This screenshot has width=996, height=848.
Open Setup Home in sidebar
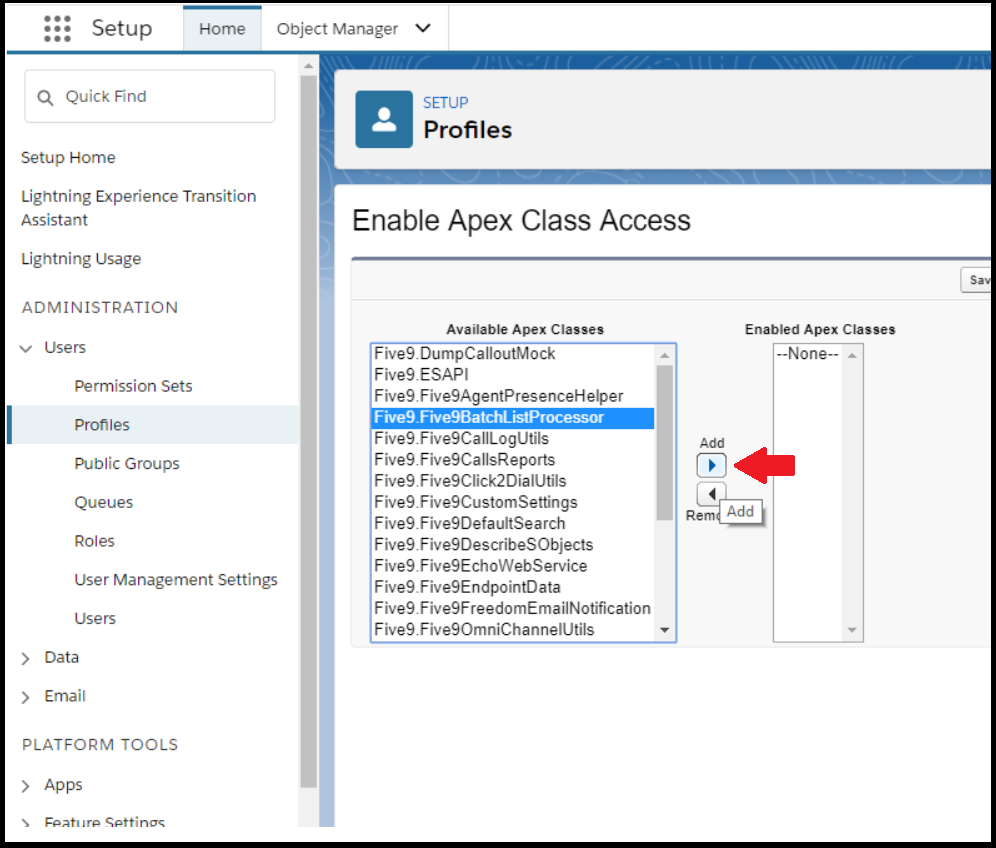(x=68, y=158)
